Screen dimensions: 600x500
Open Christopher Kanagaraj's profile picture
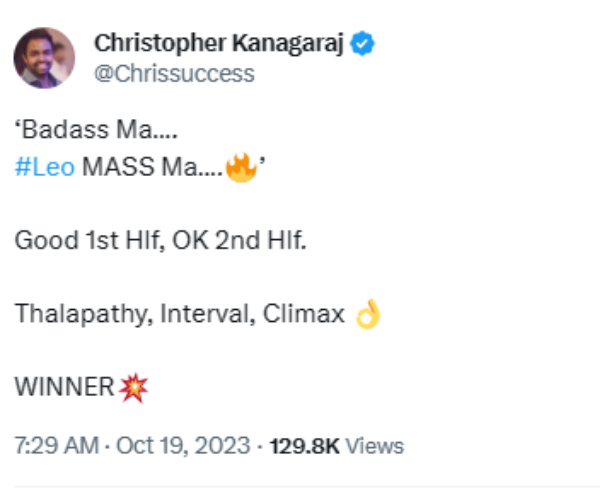(44, 58)
